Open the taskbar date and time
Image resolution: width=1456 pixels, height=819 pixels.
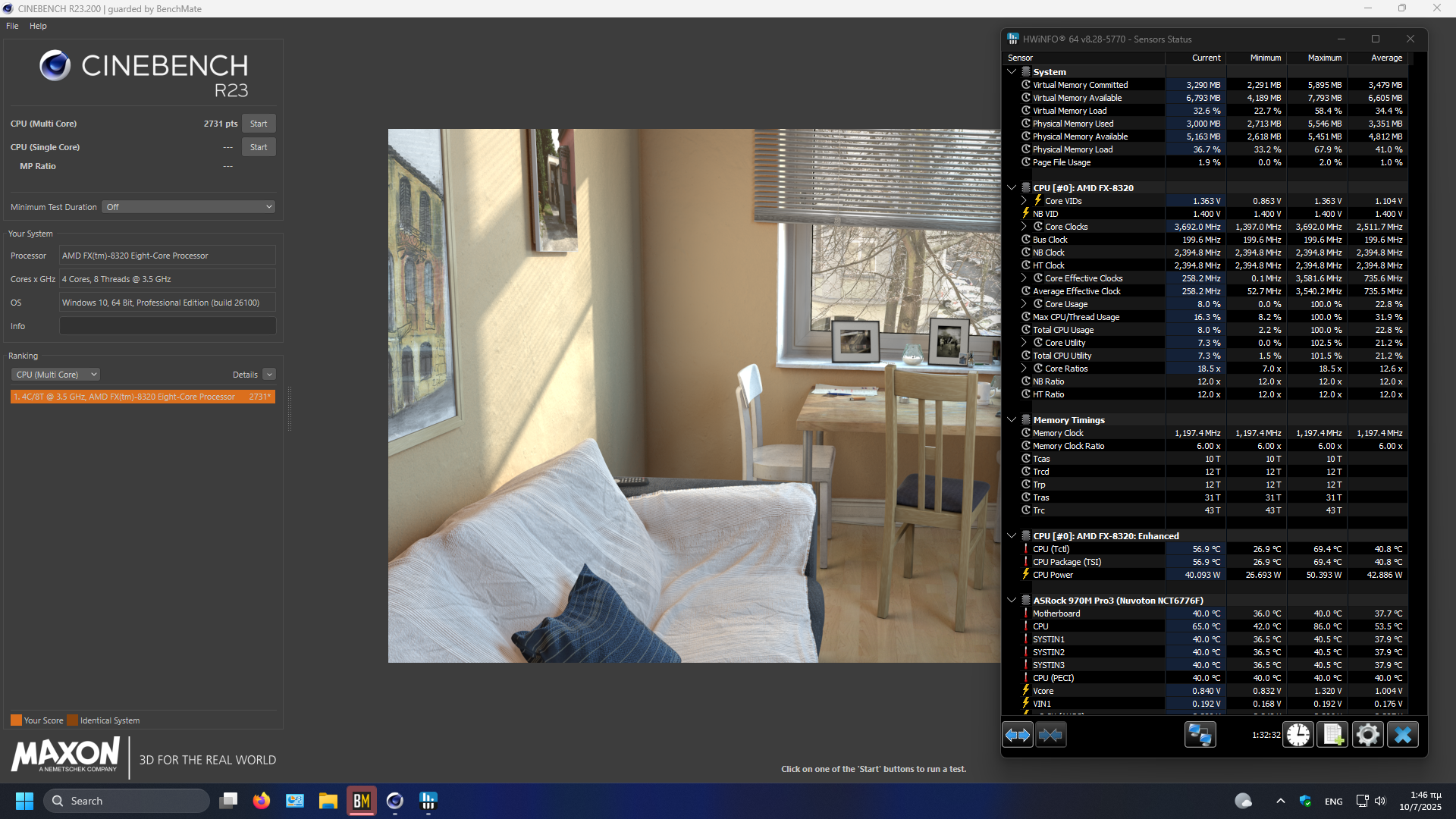pos(1420,801)
